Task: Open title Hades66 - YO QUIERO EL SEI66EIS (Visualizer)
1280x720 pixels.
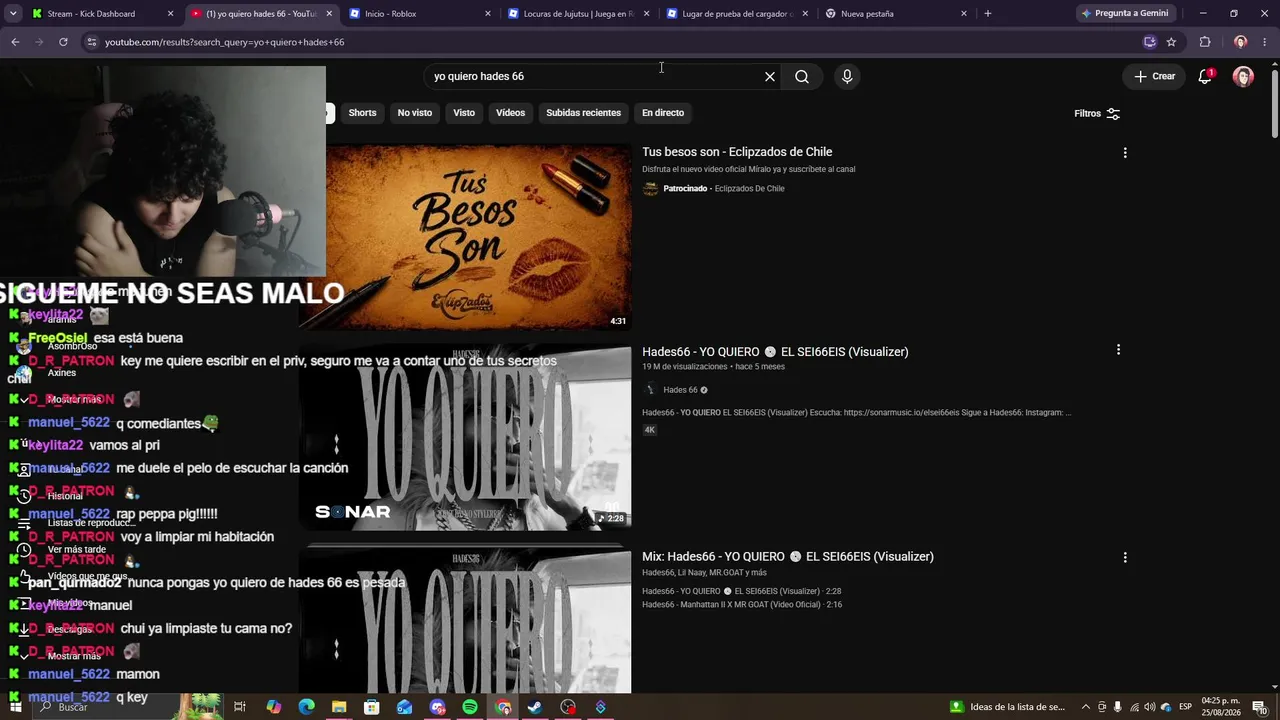Action: (775, 352)
